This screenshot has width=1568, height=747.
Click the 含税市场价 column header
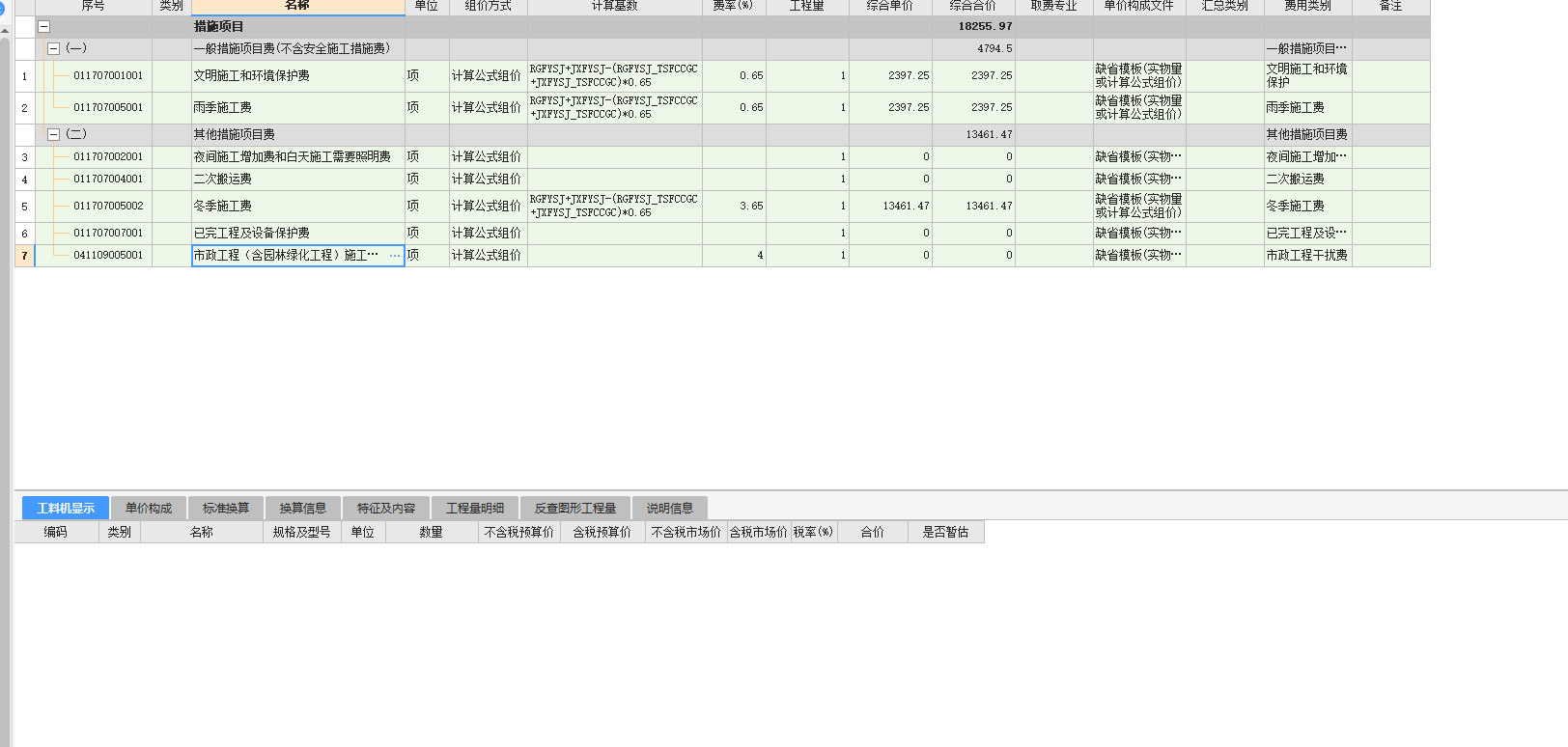point(759,533)
